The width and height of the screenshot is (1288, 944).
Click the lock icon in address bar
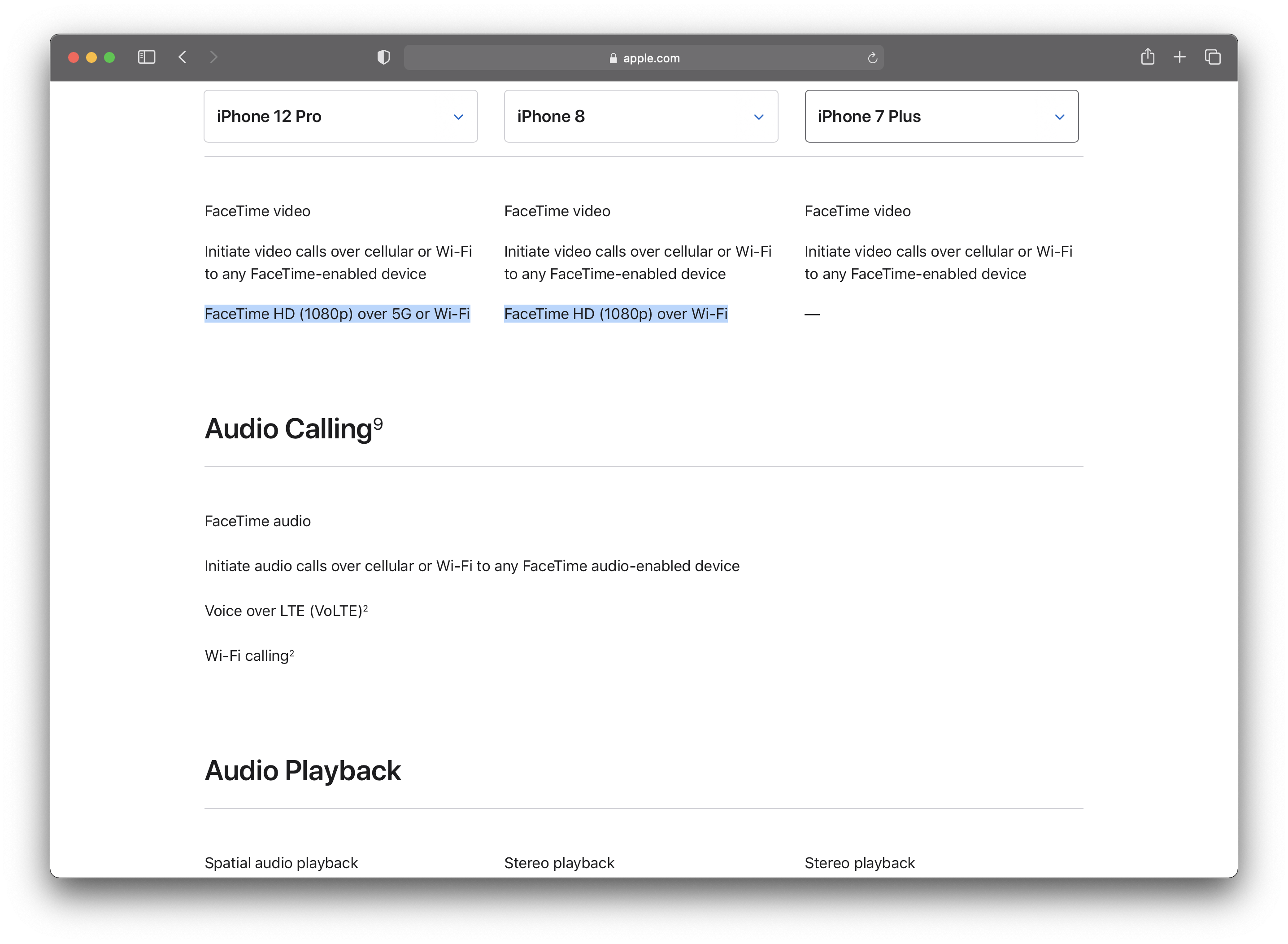pyautogui.click(x=613, y=58)
